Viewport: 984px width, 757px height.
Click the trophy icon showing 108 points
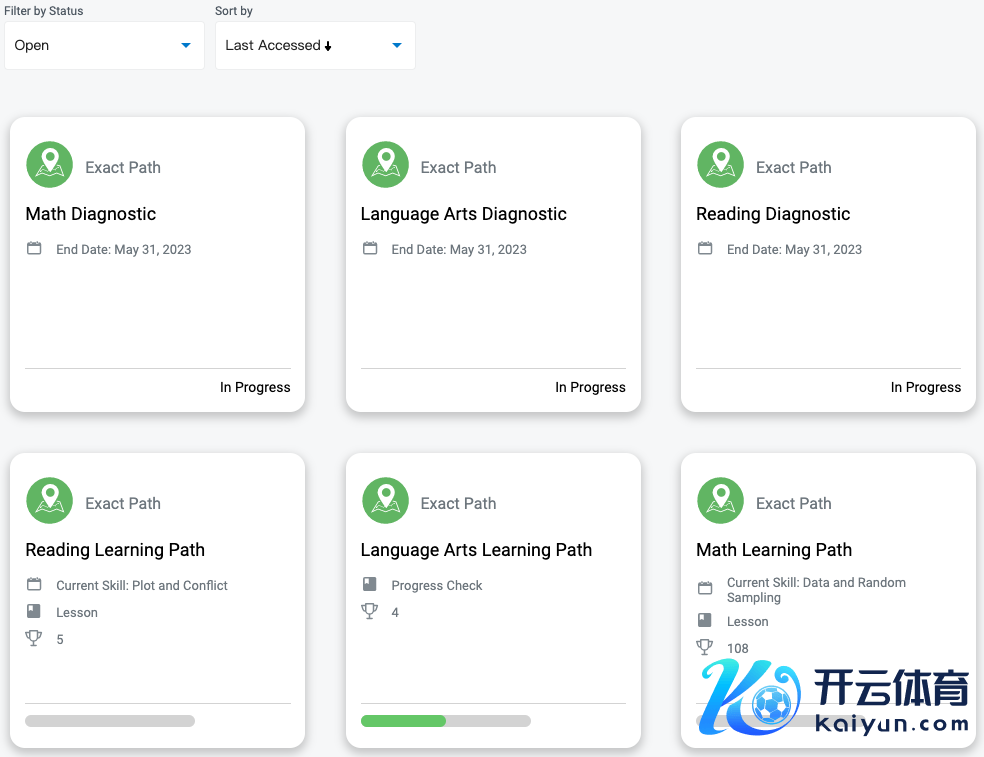(x=705, y=647)
